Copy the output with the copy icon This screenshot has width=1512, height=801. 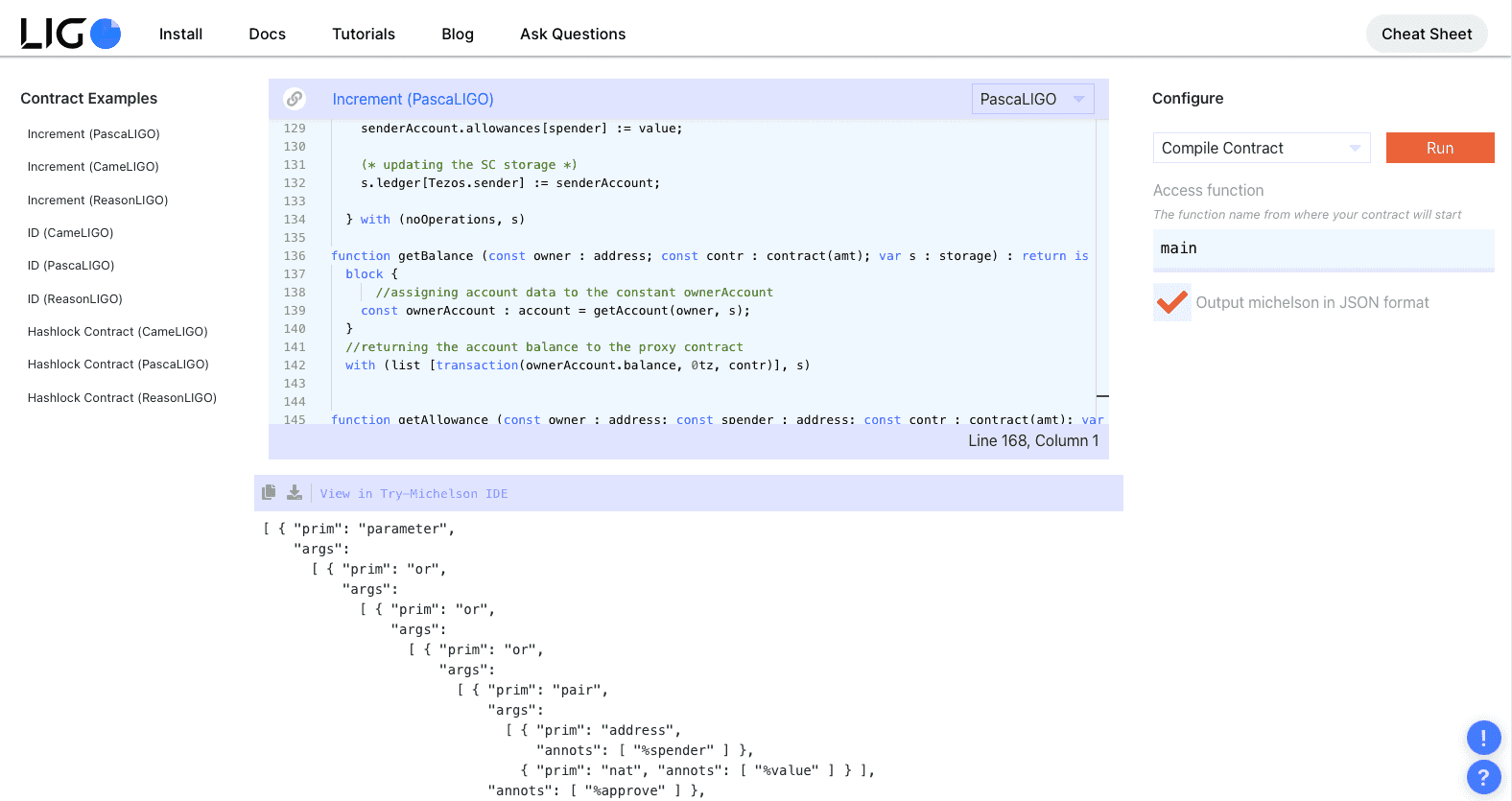click(269, 492)
